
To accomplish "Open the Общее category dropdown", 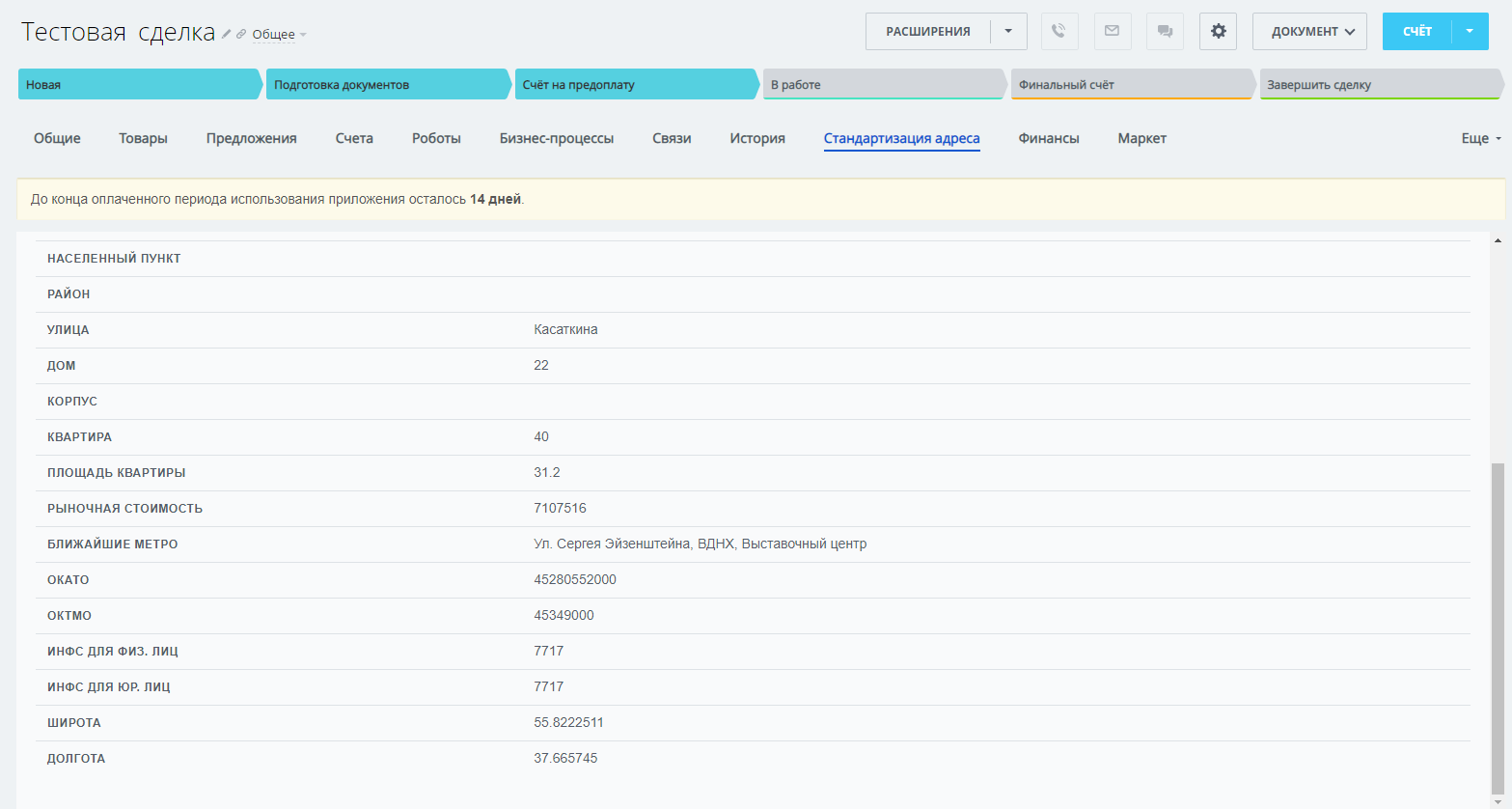I will [x=279, y=35].
